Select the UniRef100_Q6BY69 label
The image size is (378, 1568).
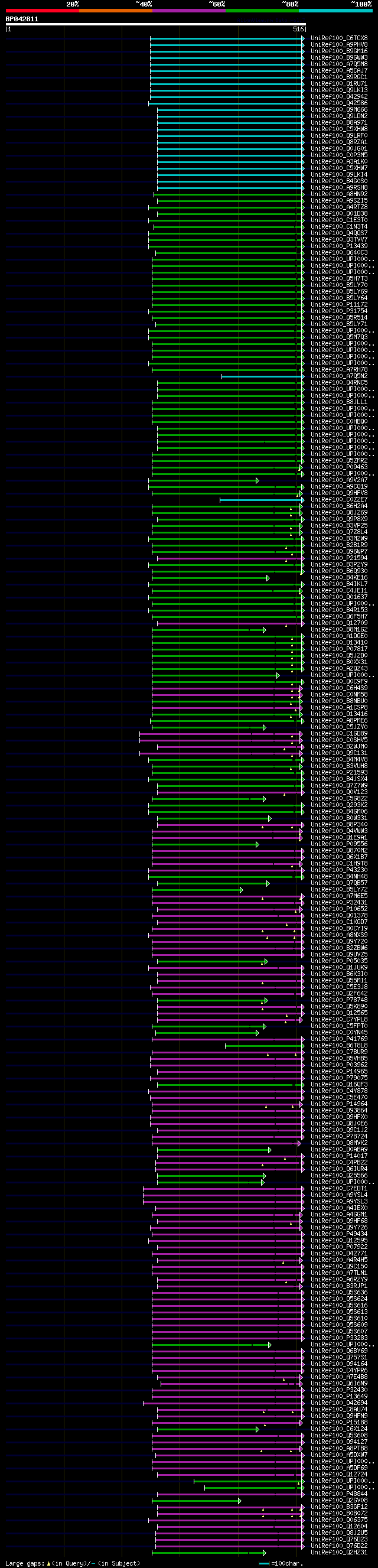(339, 1351)
